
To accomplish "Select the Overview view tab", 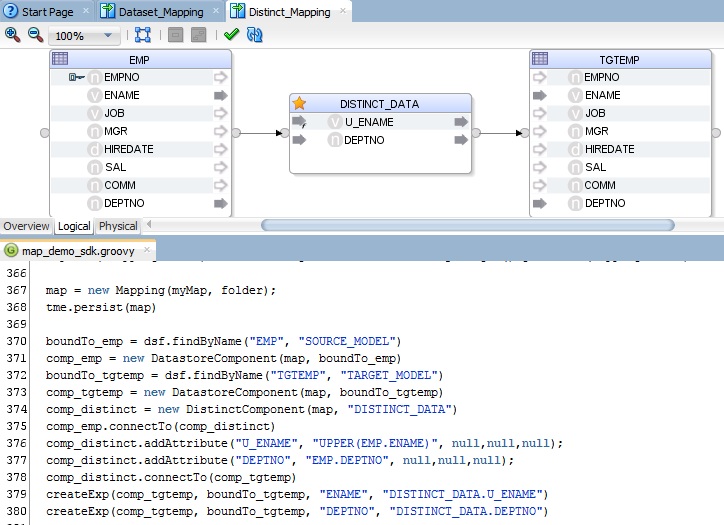I will click(x=26, y=226).
